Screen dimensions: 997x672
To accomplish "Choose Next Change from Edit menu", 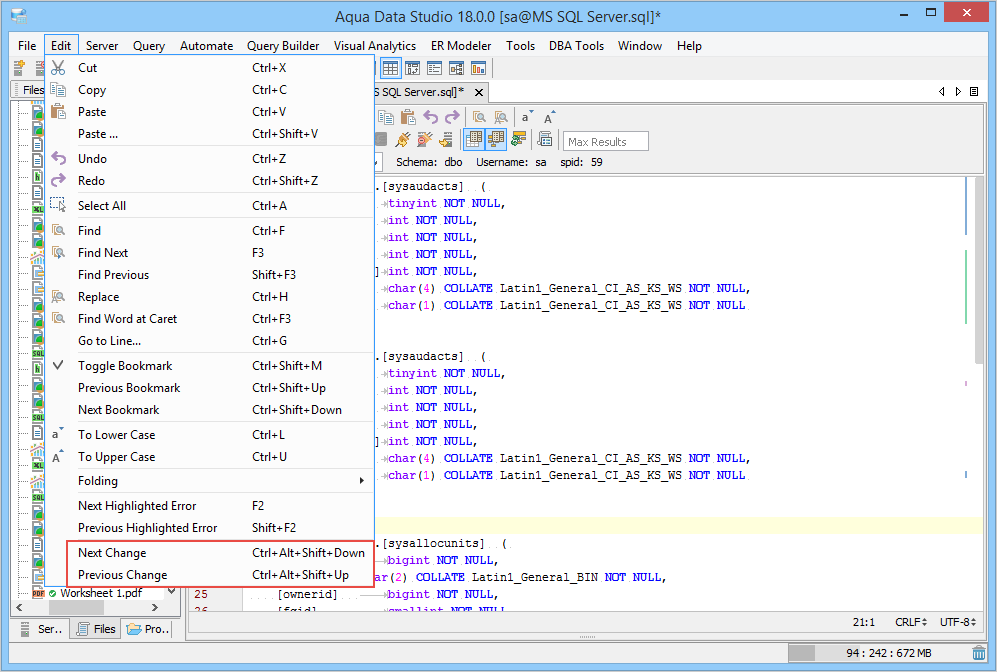I will click(112, 553).
